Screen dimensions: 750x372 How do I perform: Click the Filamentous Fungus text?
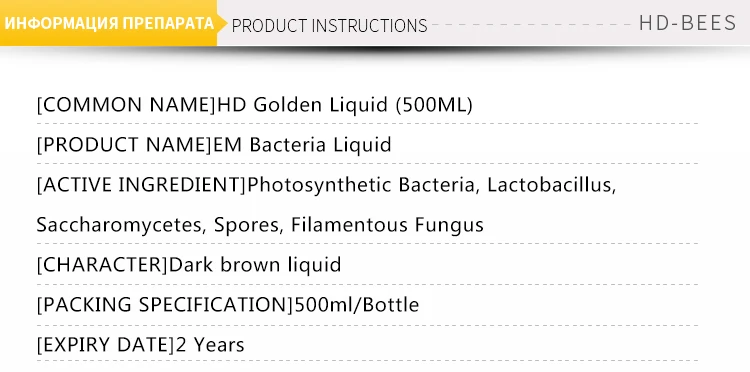(x=387, y=225)
